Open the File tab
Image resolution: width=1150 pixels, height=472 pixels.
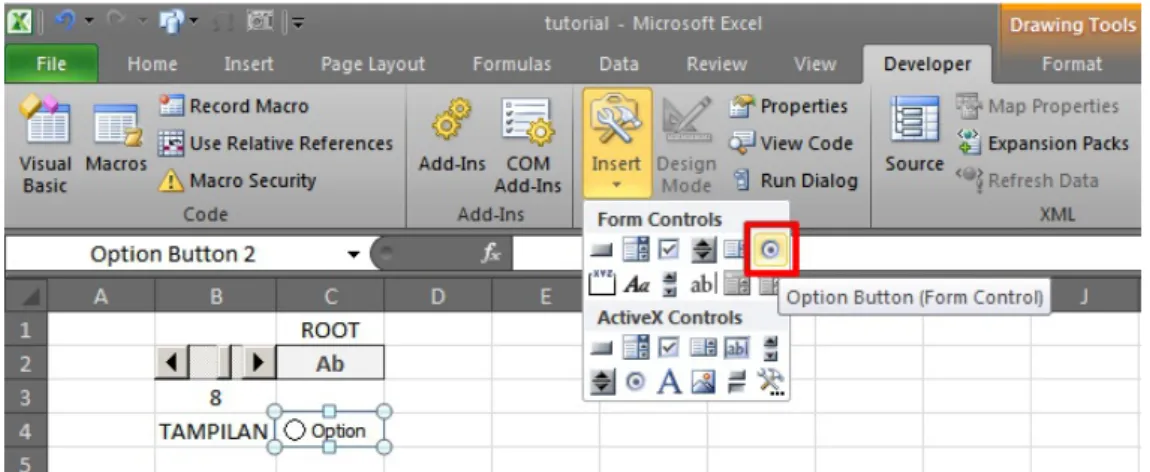[x=51, y=64]
